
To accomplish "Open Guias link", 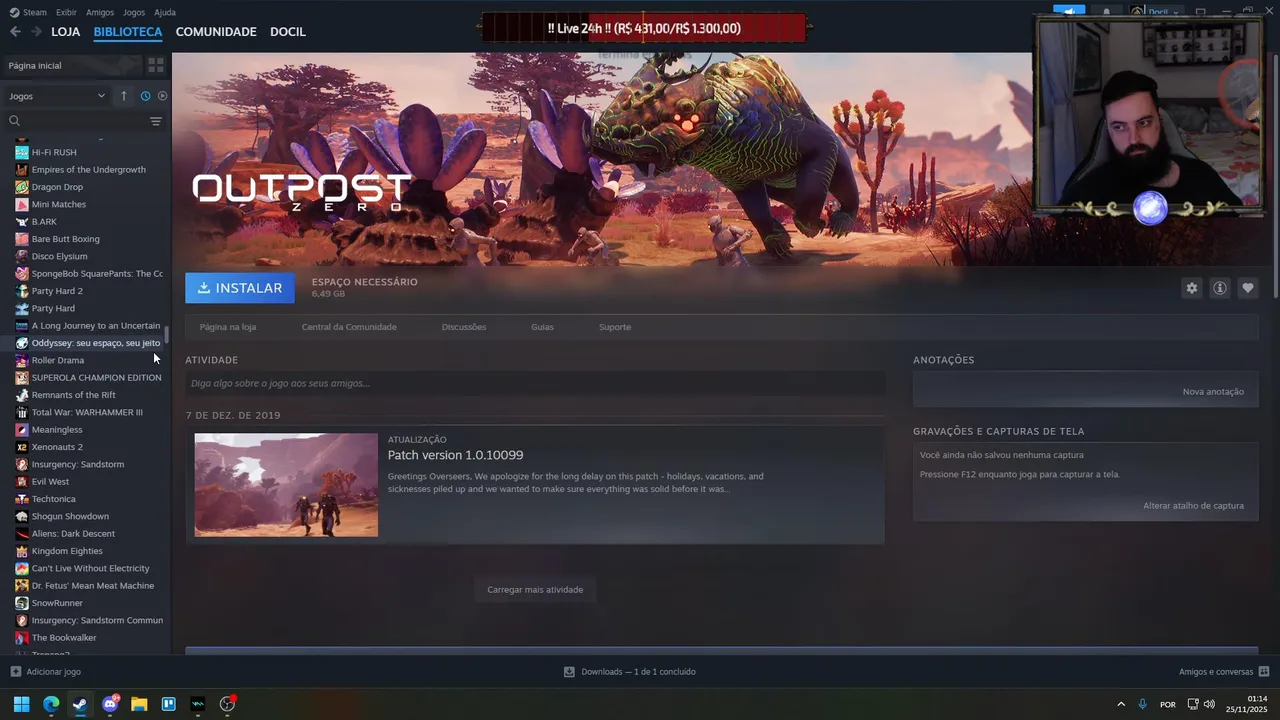I will click(542, 327).
